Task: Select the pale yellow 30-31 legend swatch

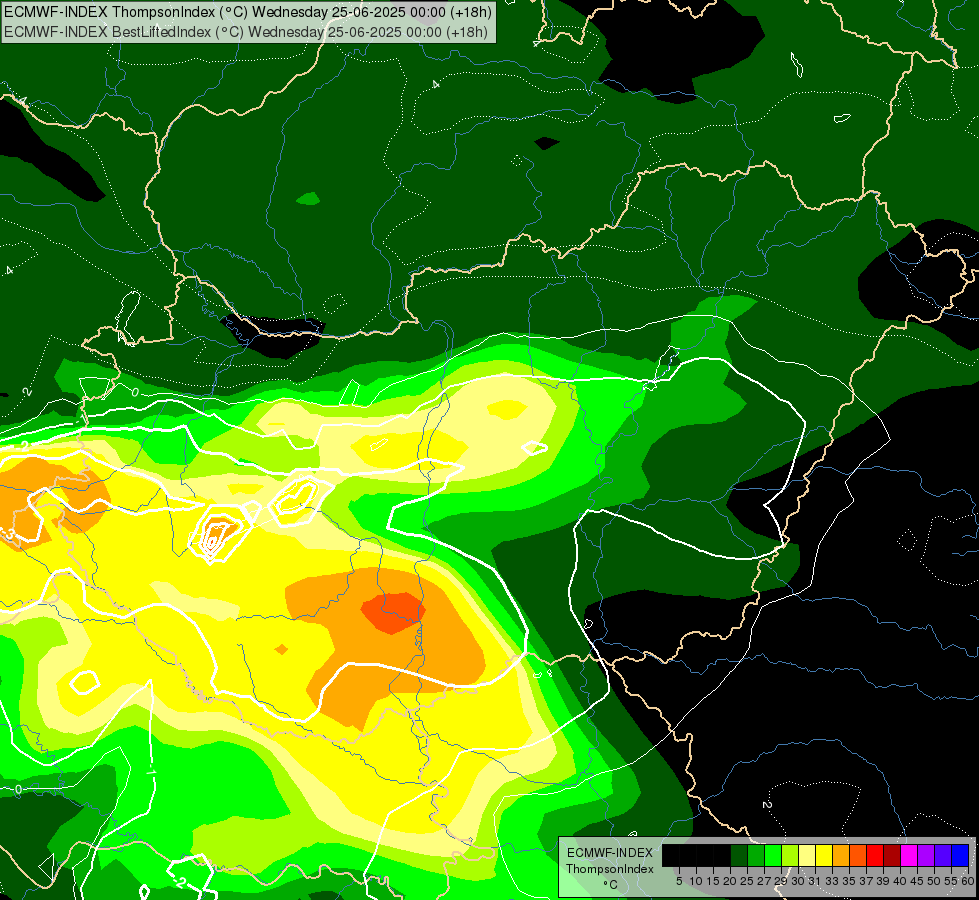Action: 807,855
